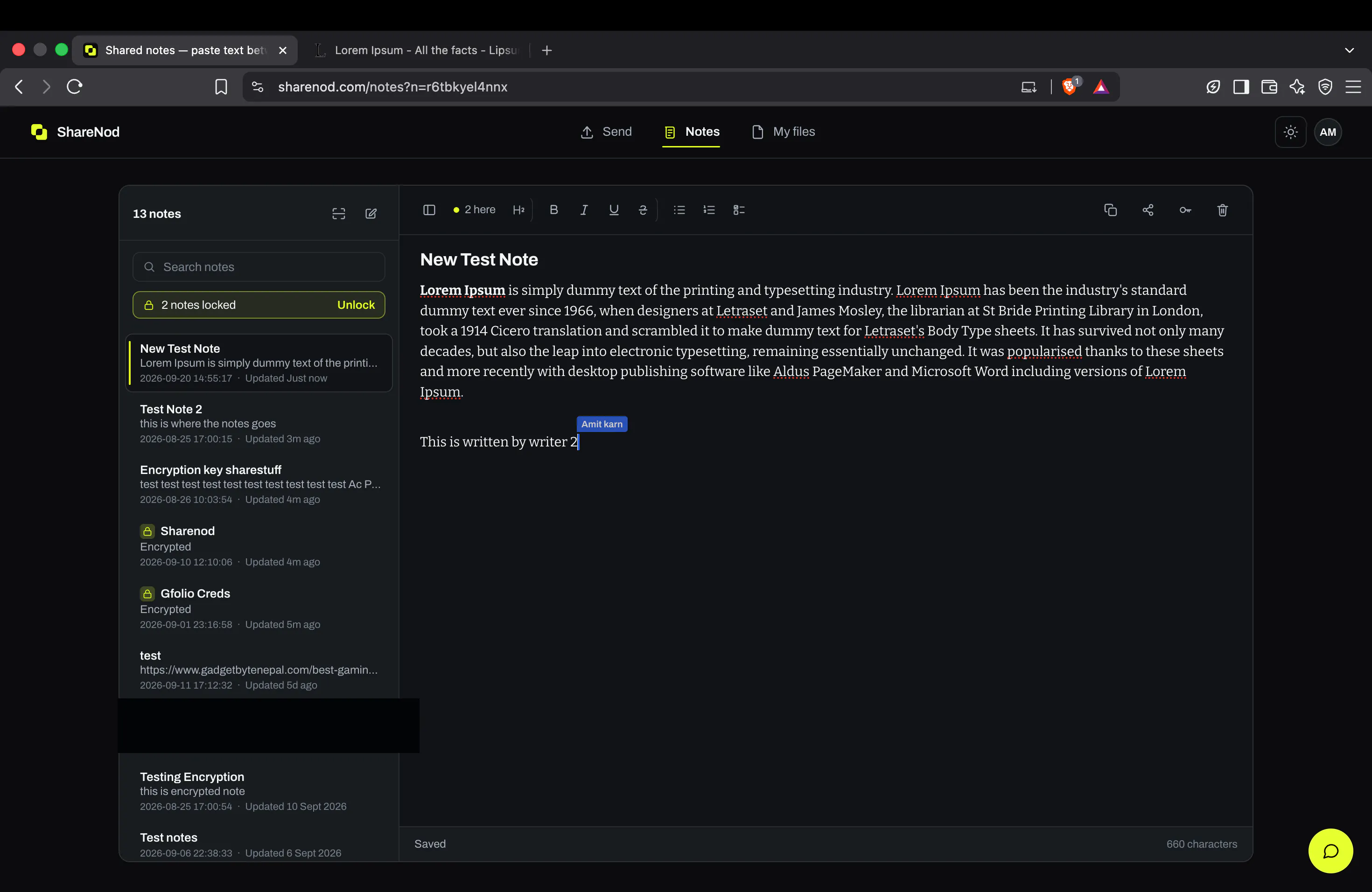Create a new note with compose icon
Image resolution: width=1372 pixels, height=892 pixels.
(371, 214)
